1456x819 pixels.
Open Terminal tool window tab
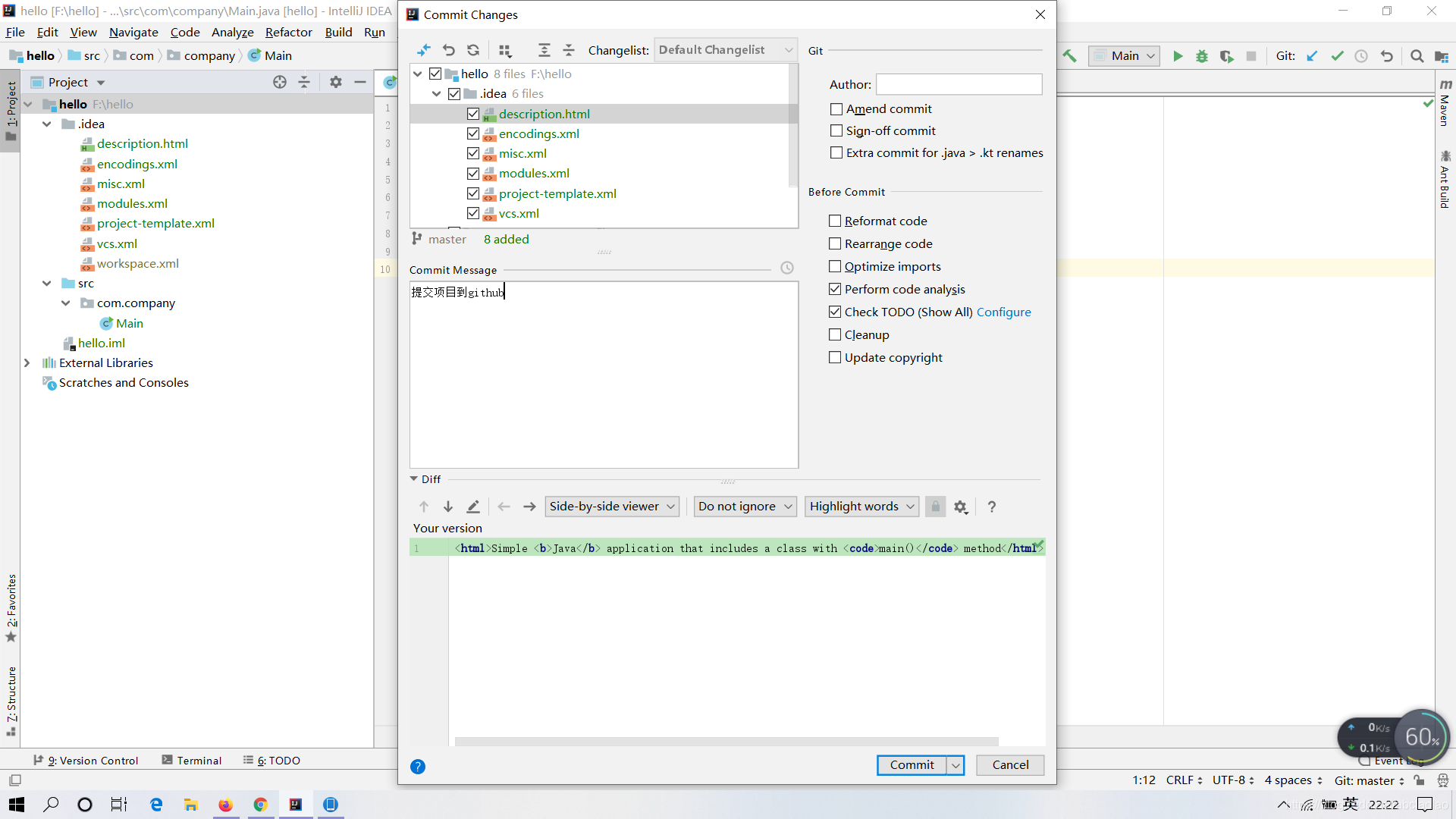[x=192, y=761]
